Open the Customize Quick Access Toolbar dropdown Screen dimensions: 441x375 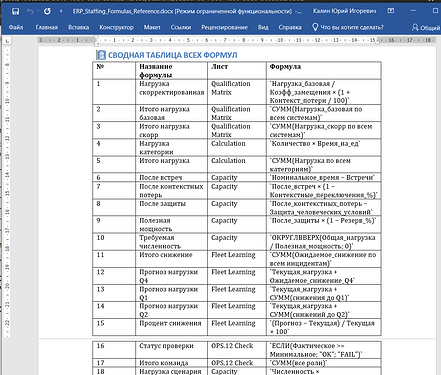pos(61,11)
